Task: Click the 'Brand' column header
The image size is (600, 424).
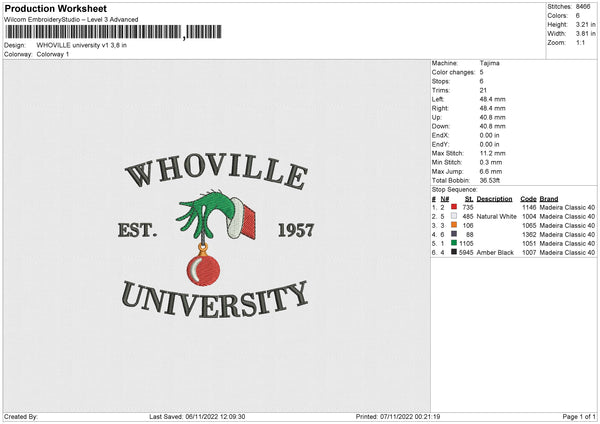Action: pos(549,199)
